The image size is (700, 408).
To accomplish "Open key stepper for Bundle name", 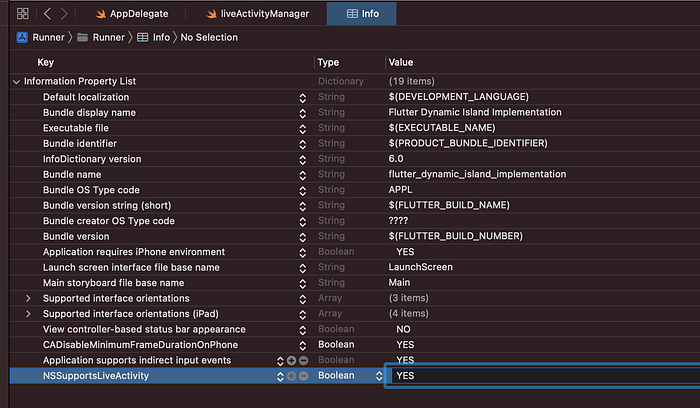I will coord(303,175).
